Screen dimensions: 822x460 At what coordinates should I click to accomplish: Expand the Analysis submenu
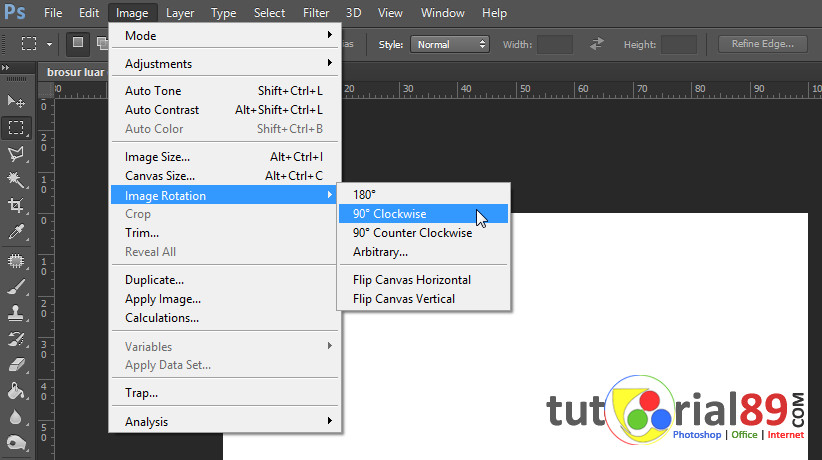[x=226, y=421]
